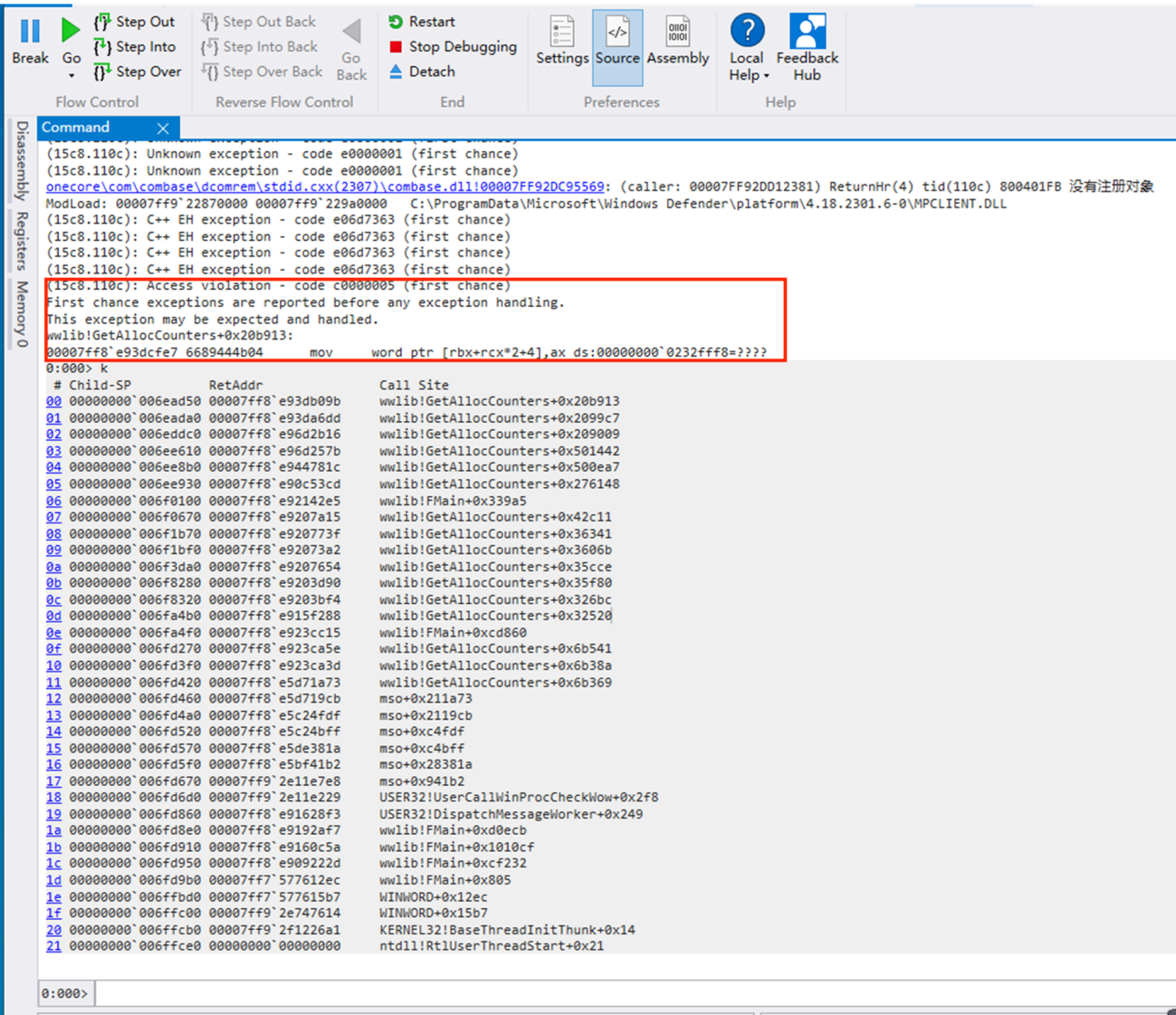This screenshot has height=1015, width=1176.
Task: Click the Step Over button
Action: coord(137,72)
